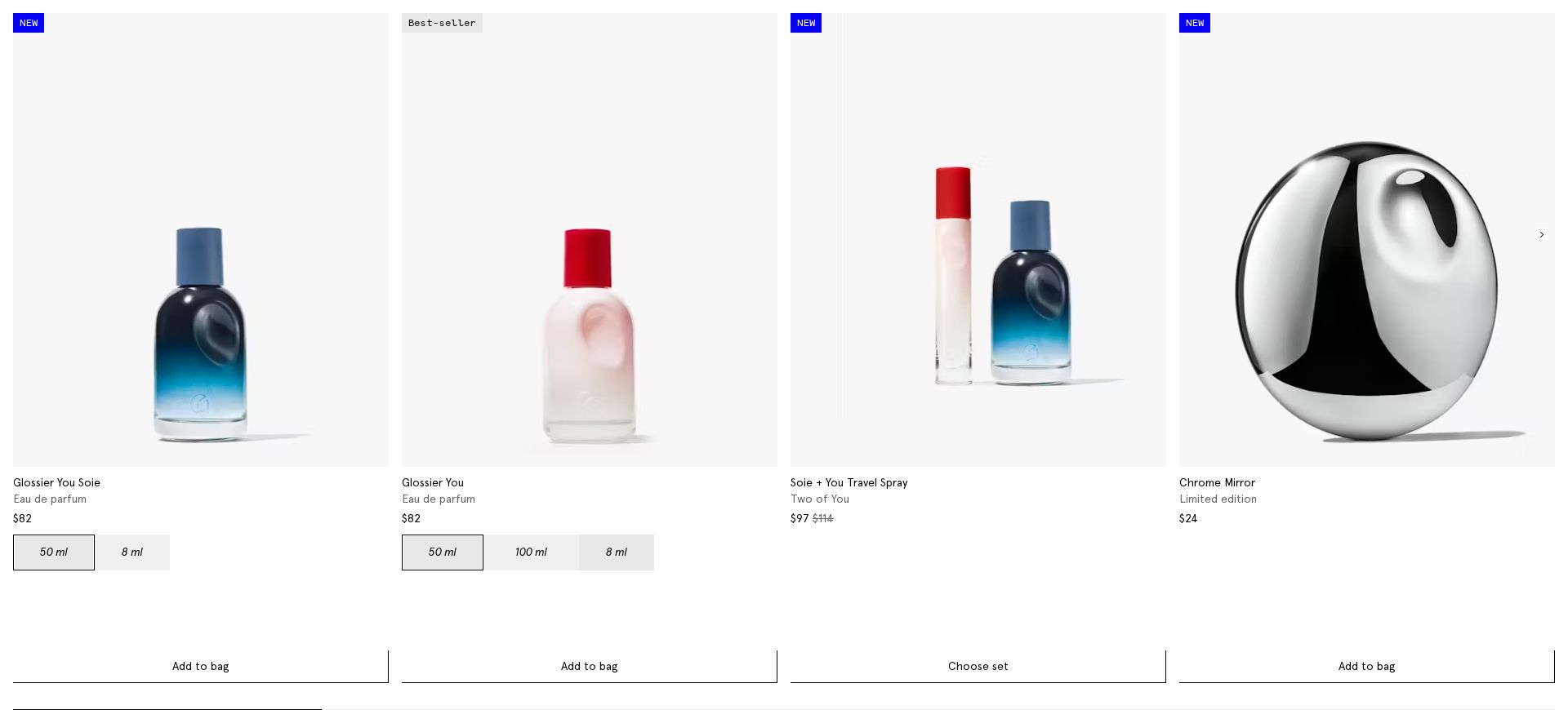The height and width of the screenshot is (710, 1568).
Task: Add Glossier You to bag
Action: coord(589,666)
